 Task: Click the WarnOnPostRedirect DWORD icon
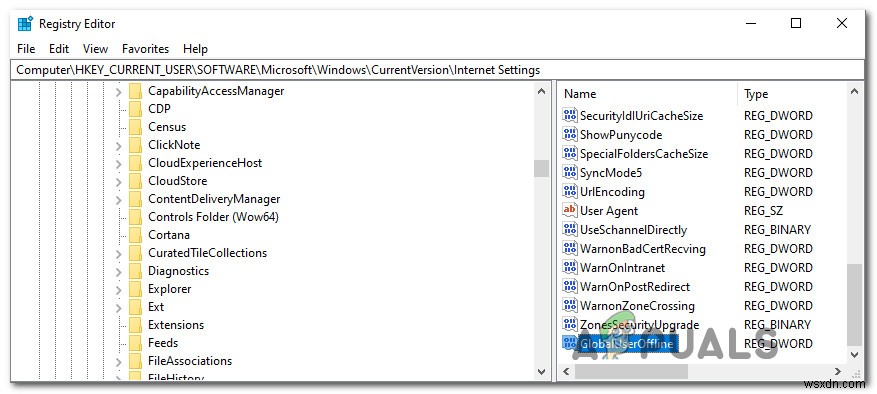pos(570,287)
